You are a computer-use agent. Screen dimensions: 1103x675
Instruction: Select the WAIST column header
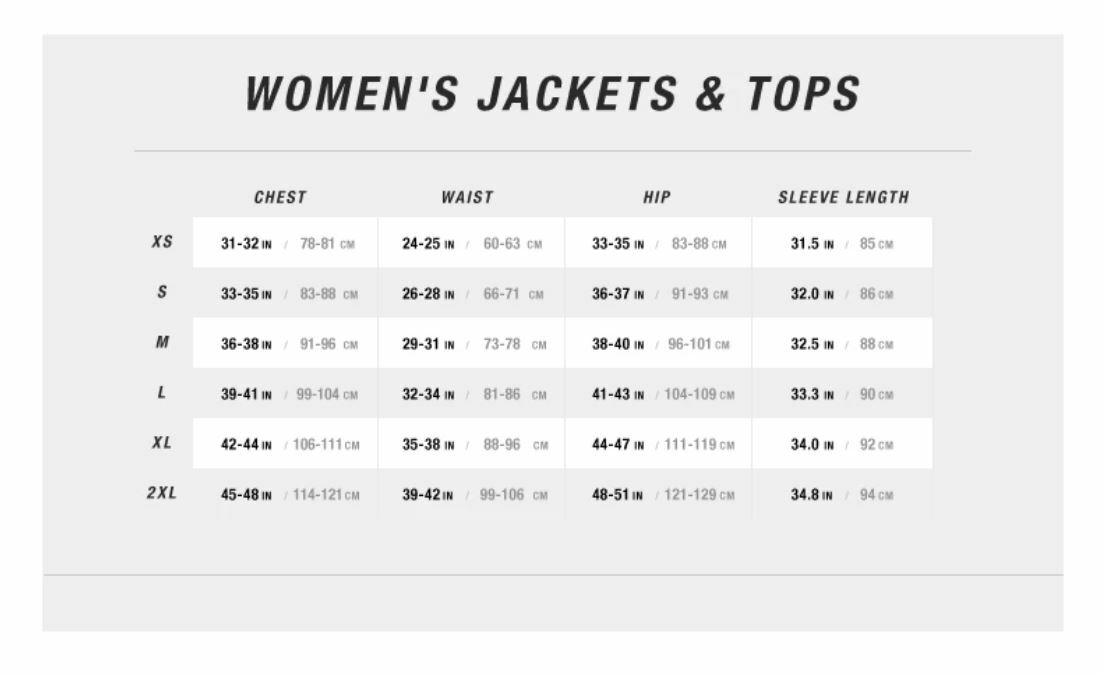pyautogui.click(x=467, y=198)
